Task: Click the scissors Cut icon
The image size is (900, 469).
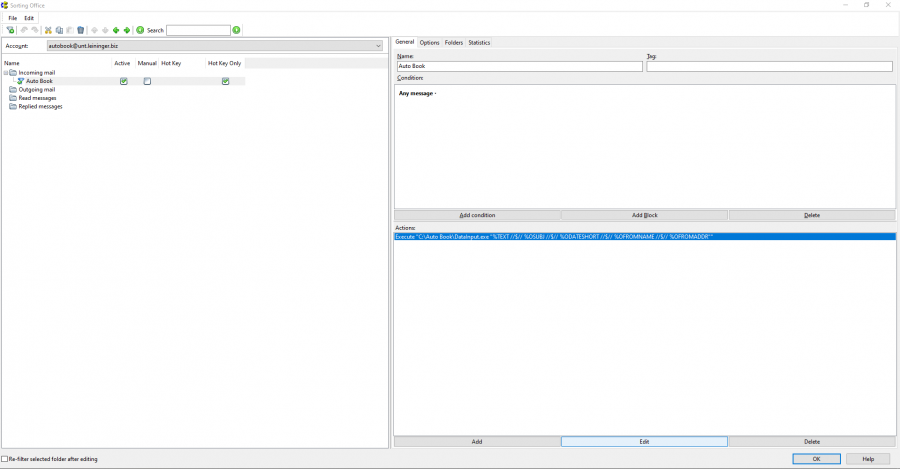Action: click(48, 30)
